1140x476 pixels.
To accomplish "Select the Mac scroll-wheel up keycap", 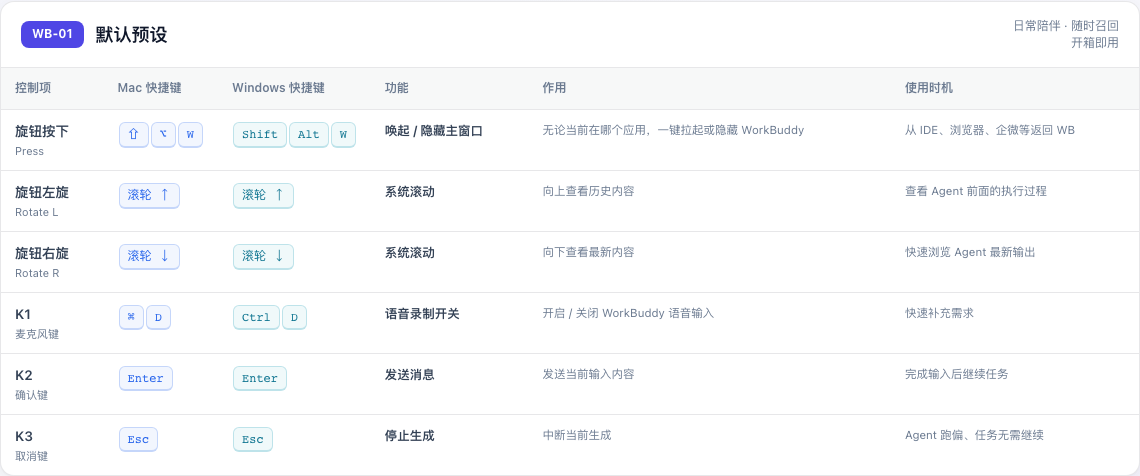I will click(x=149, y=195).
